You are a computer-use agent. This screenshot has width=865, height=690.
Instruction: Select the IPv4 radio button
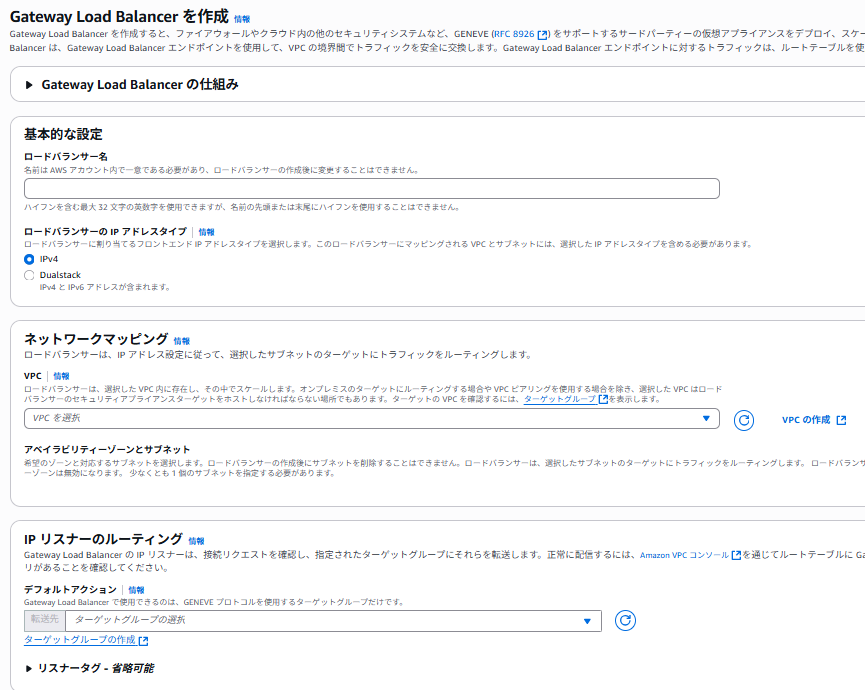[29, 259]
